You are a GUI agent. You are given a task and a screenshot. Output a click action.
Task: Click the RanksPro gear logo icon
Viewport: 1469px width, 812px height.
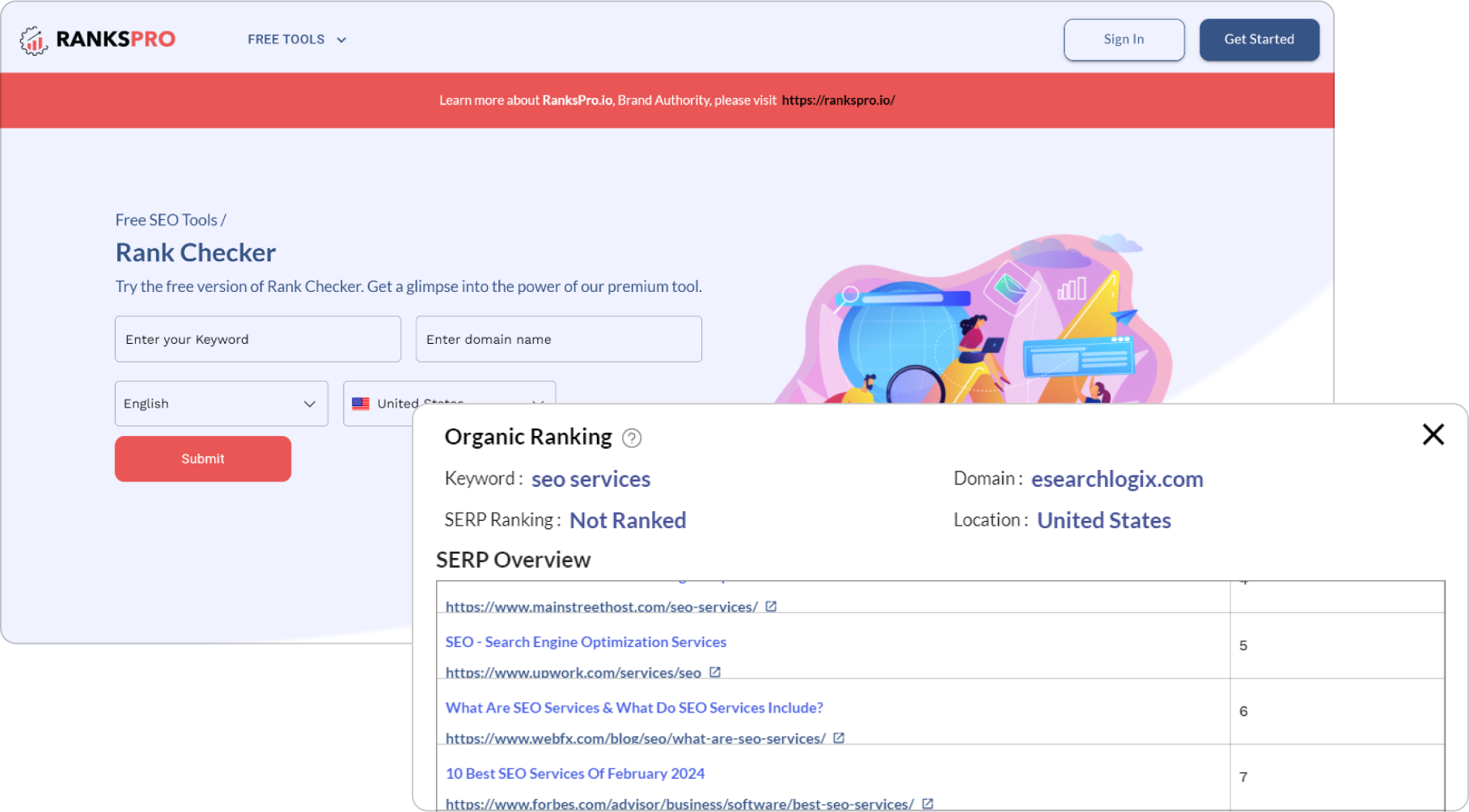[32, 39]
